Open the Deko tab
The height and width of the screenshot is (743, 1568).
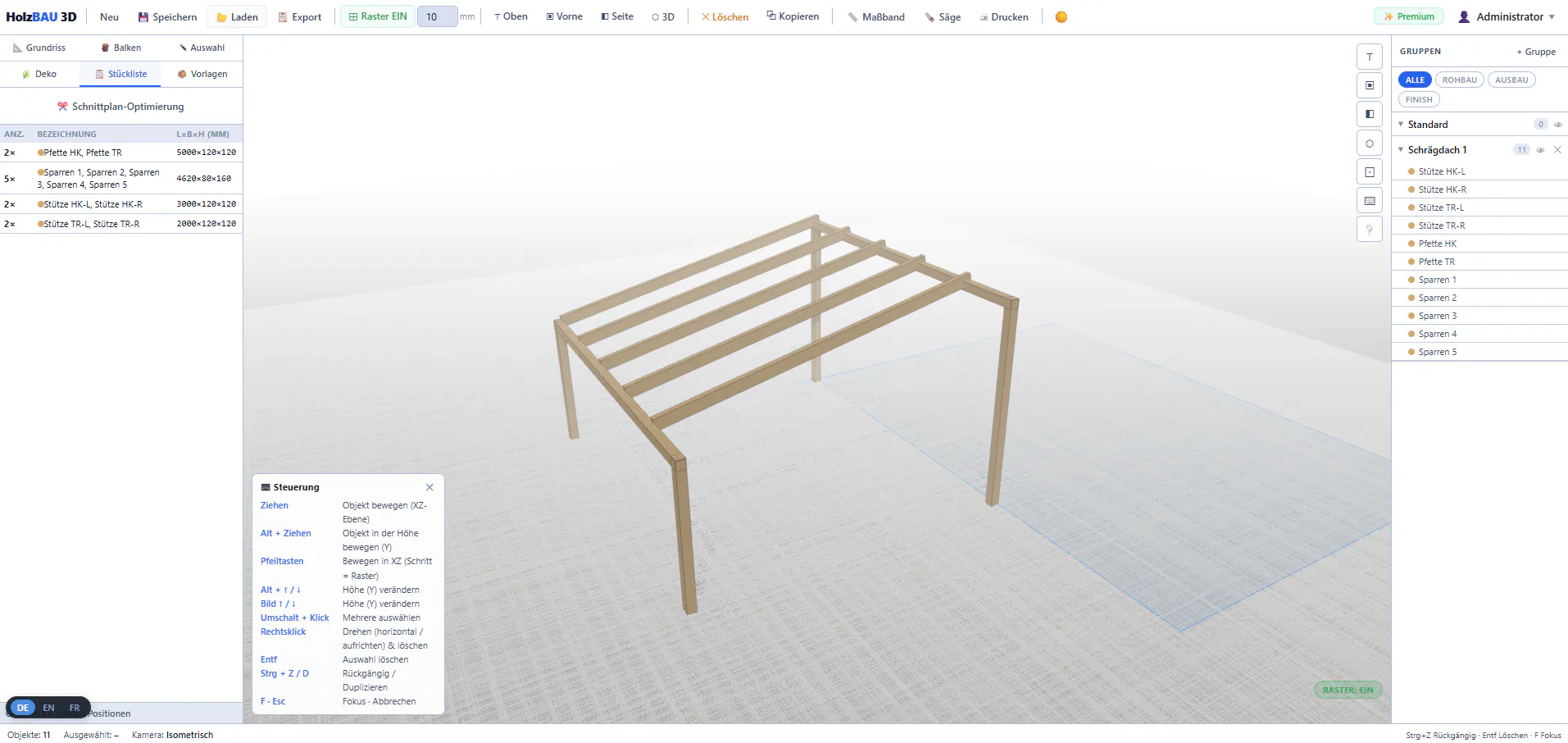click(39, 74)
